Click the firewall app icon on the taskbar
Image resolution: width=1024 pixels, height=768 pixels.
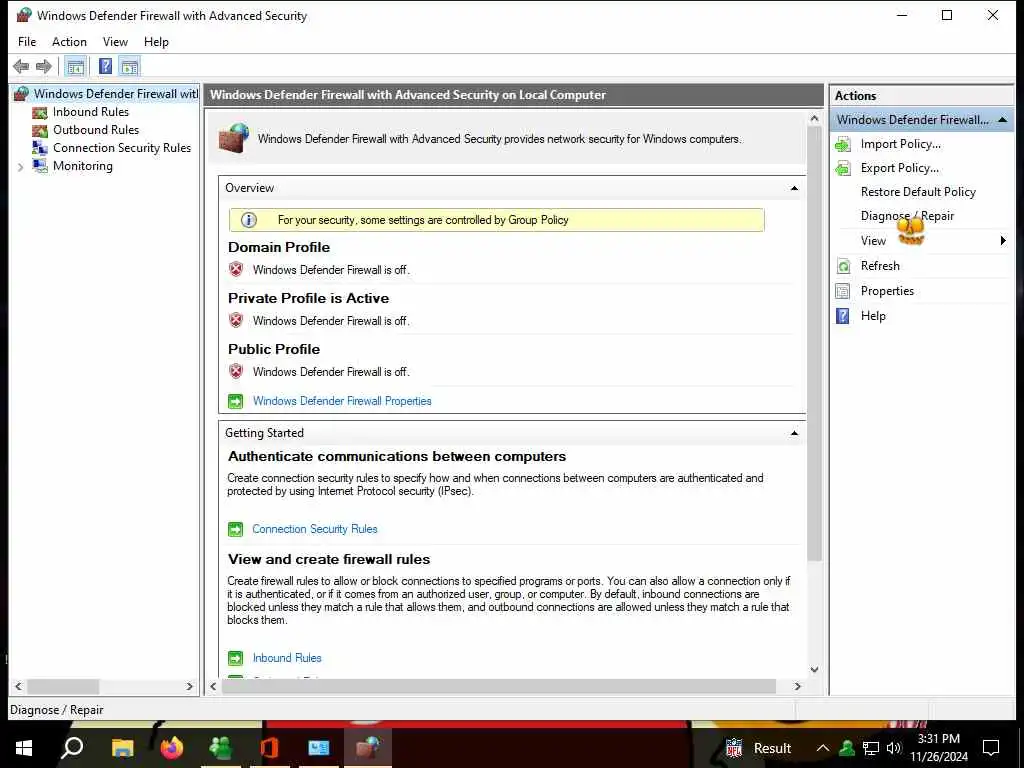tap(368, 748)
